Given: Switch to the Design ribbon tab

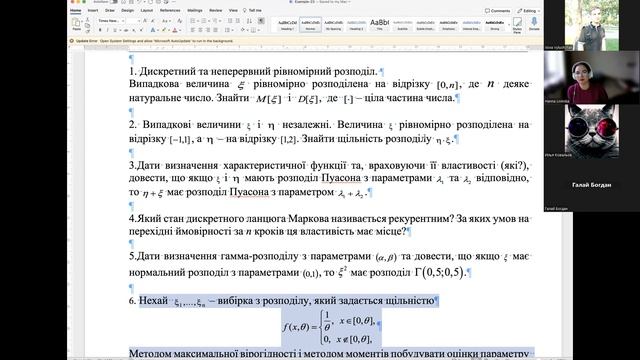Looking at the screenshot, I should coord(127,10).
